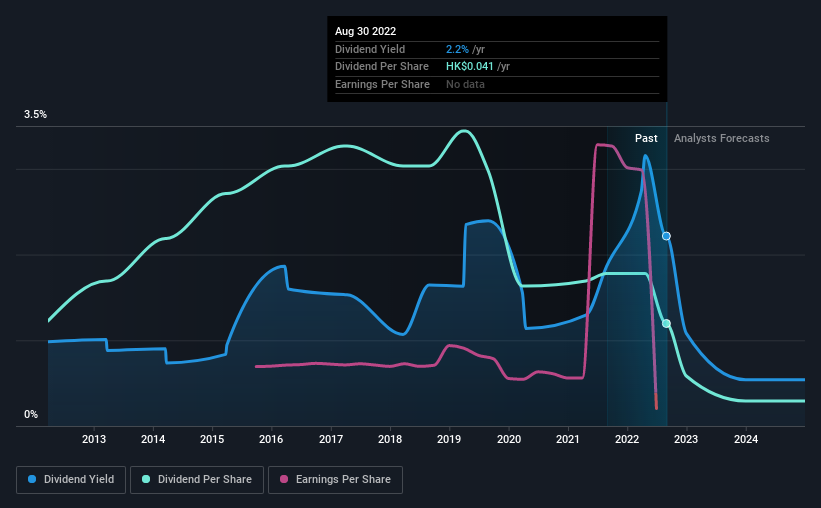Click the Analysts Forecasts label

click(x=721, y=138)
